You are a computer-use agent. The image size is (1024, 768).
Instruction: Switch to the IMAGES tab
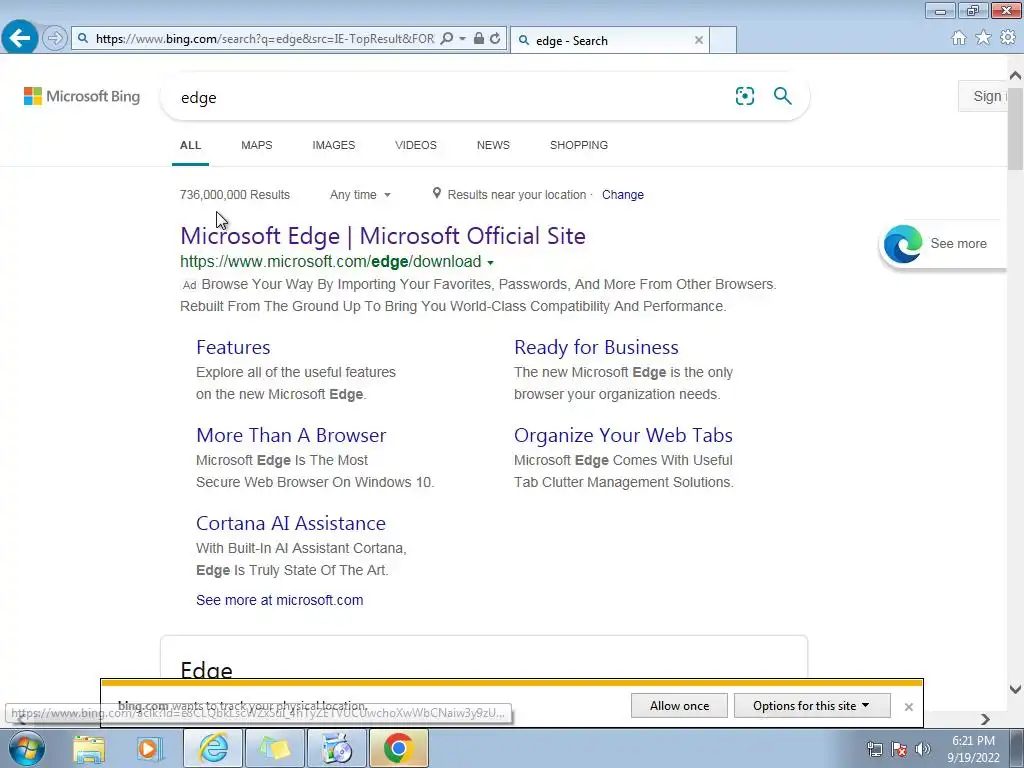334,145
